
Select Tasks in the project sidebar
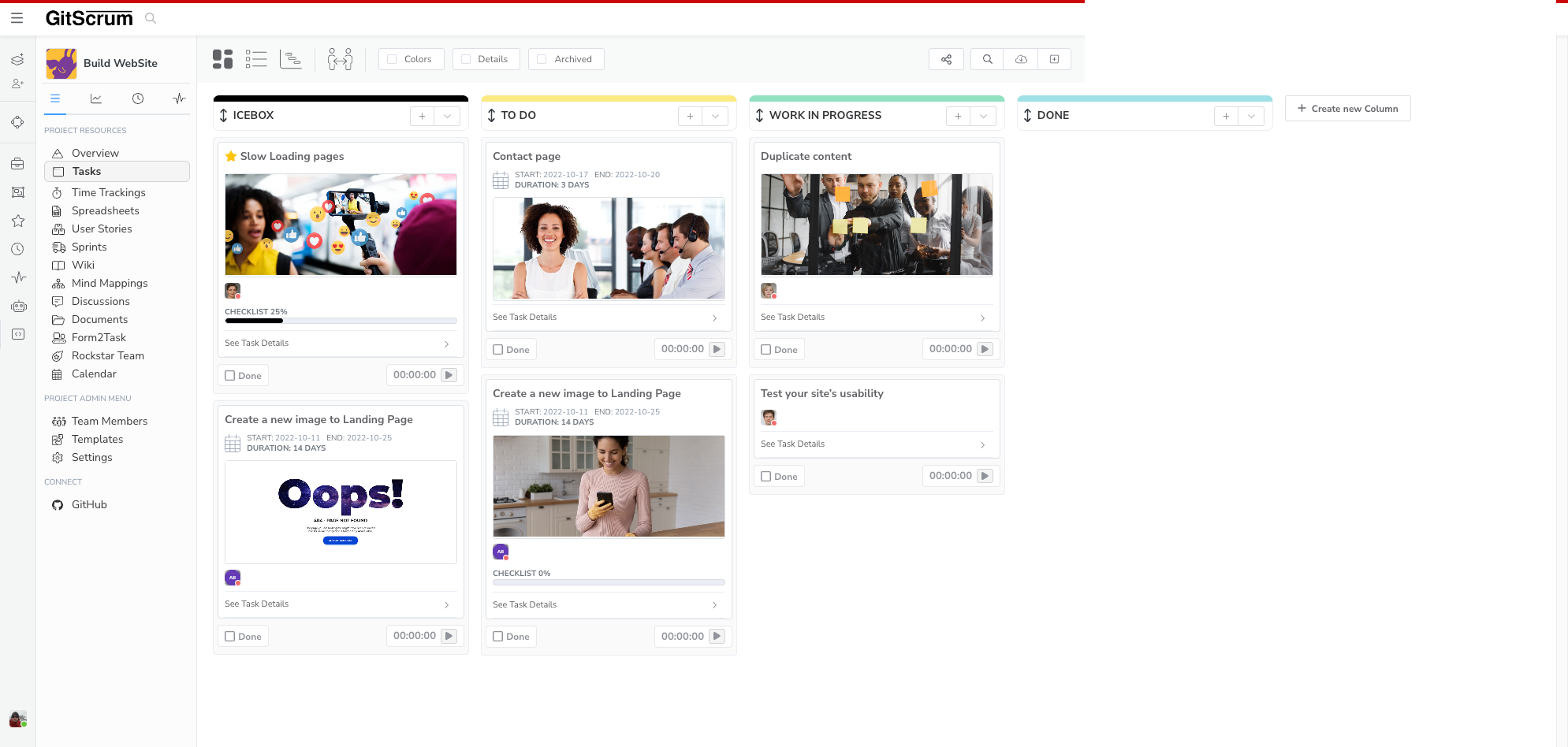86,171
